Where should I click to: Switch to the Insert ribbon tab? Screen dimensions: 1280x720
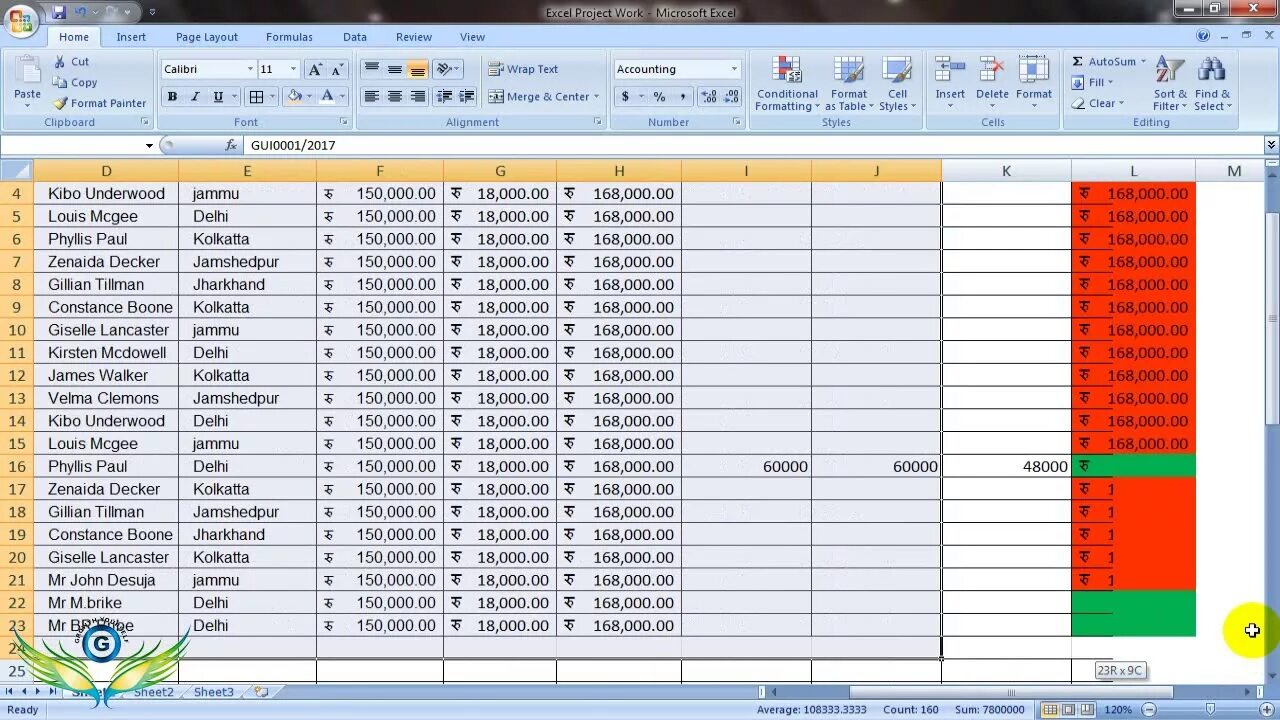click(131, 37)
